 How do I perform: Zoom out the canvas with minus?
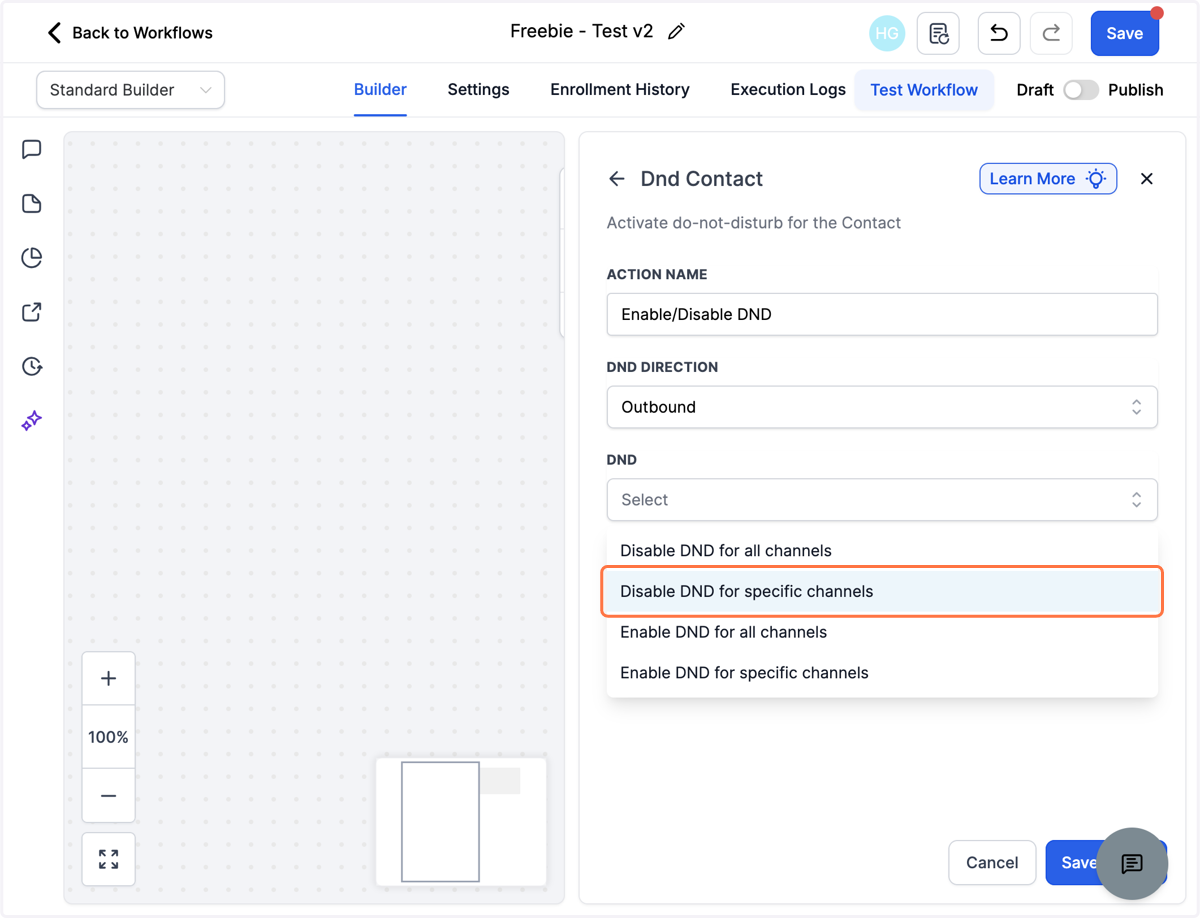(x=108, y=796)
